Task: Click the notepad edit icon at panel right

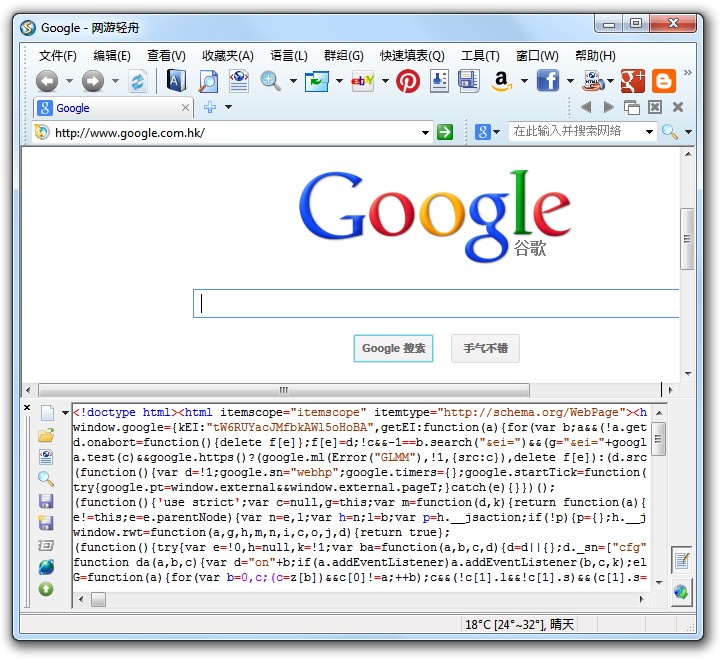Action: pyautogui.click(x=682, y=561)
